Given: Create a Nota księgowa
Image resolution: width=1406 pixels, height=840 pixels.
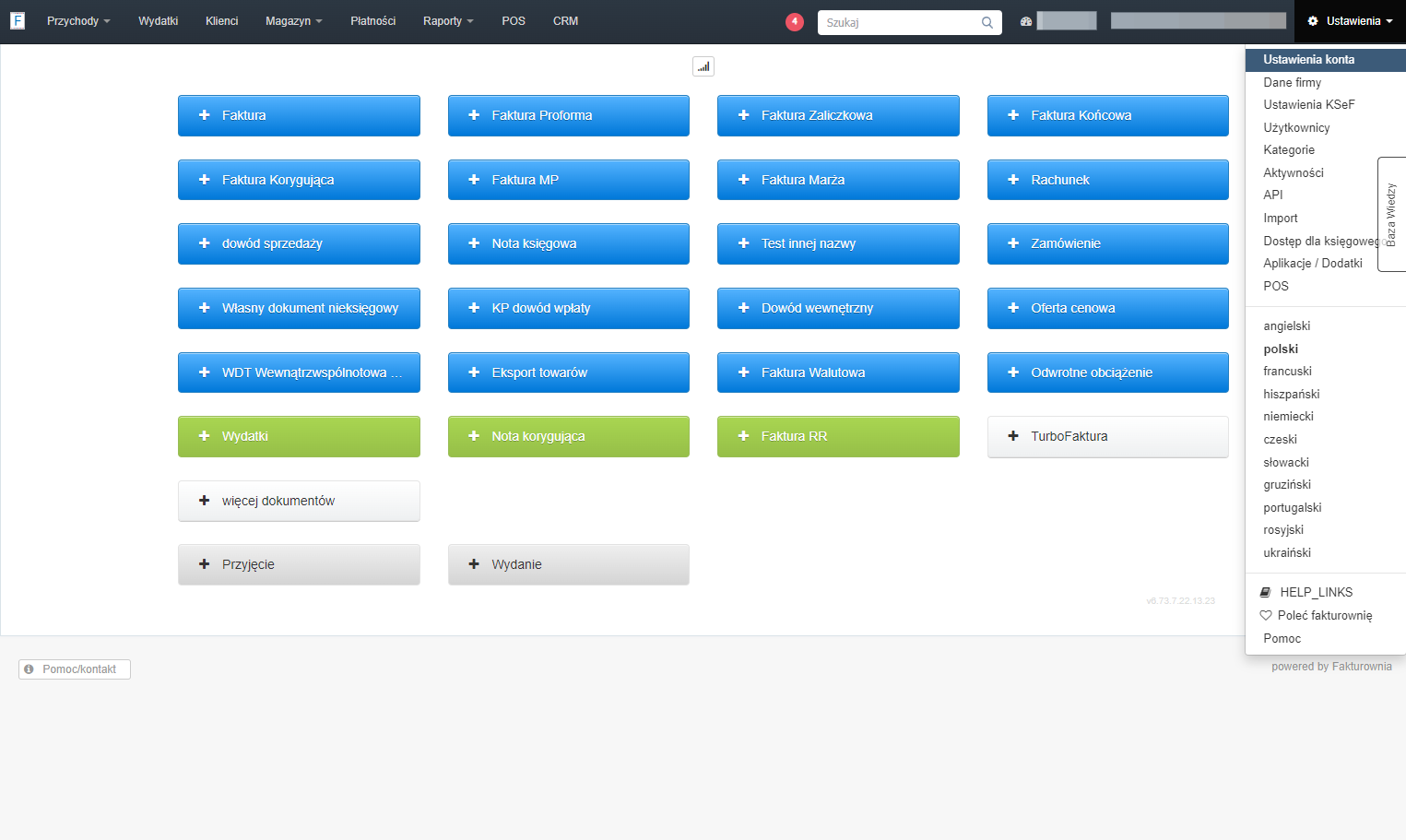Looking at the screenshot, I should coord(569,243).
